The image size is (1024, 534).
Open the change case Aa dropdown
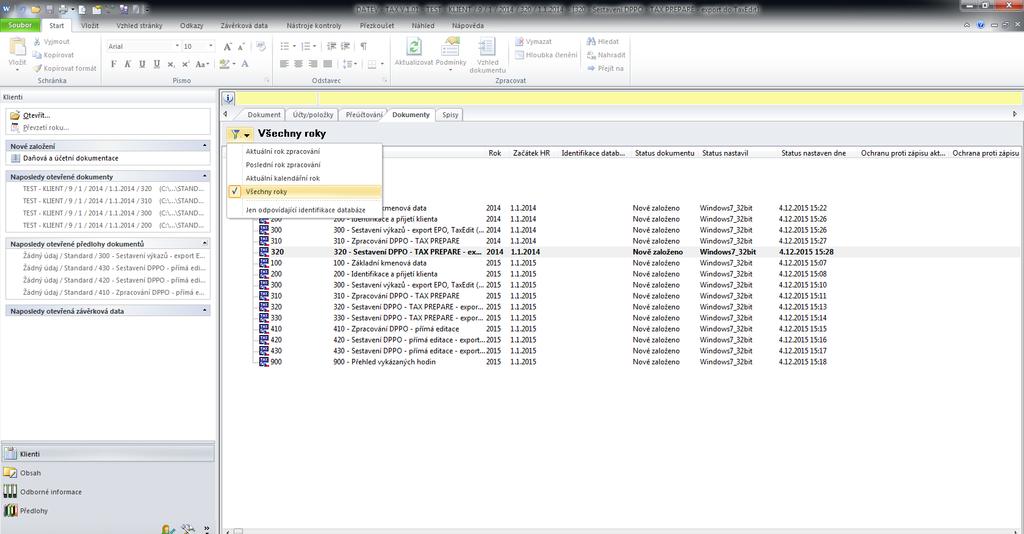click(x=202, y=64)
